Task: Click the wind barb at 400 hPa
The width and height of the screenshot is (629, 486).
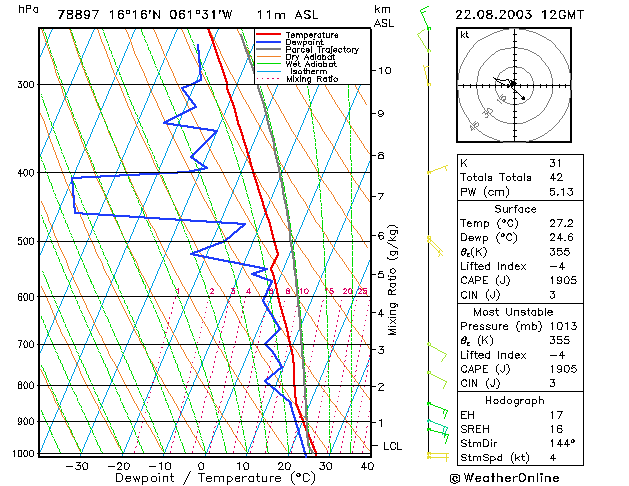Action: 437,169
